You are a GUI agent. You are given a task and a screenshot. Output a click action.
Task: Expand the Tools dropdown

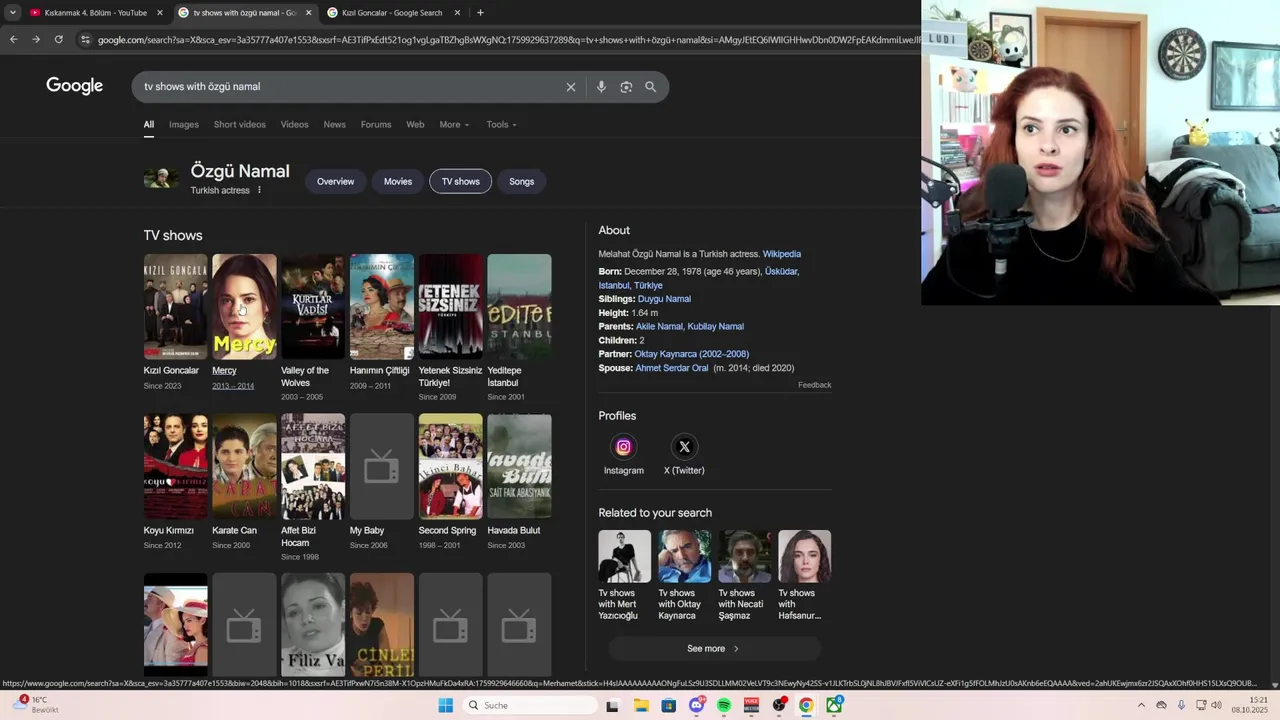tap(501, 125)
